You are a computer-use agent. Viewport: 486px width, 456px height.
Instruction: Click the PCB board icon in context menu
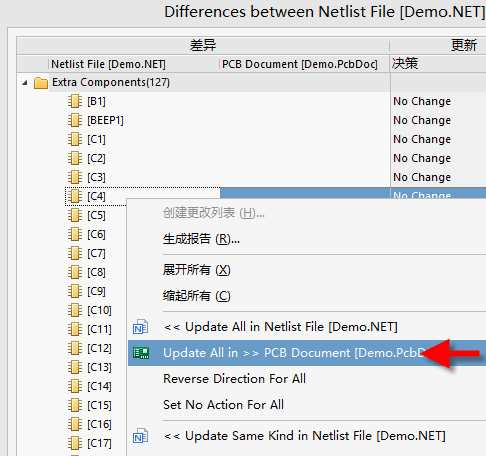[141, 353]
